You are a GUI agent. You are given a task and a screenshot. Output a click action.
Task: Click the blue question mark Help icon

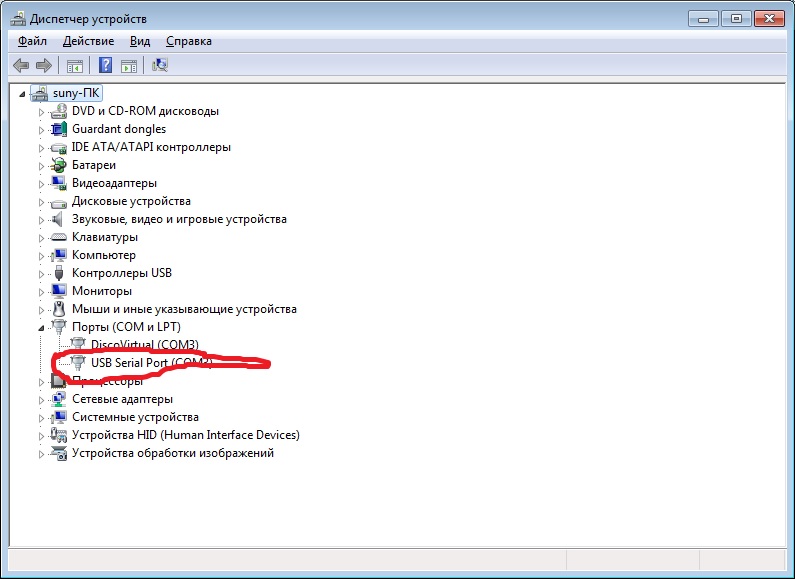[104, 66]
